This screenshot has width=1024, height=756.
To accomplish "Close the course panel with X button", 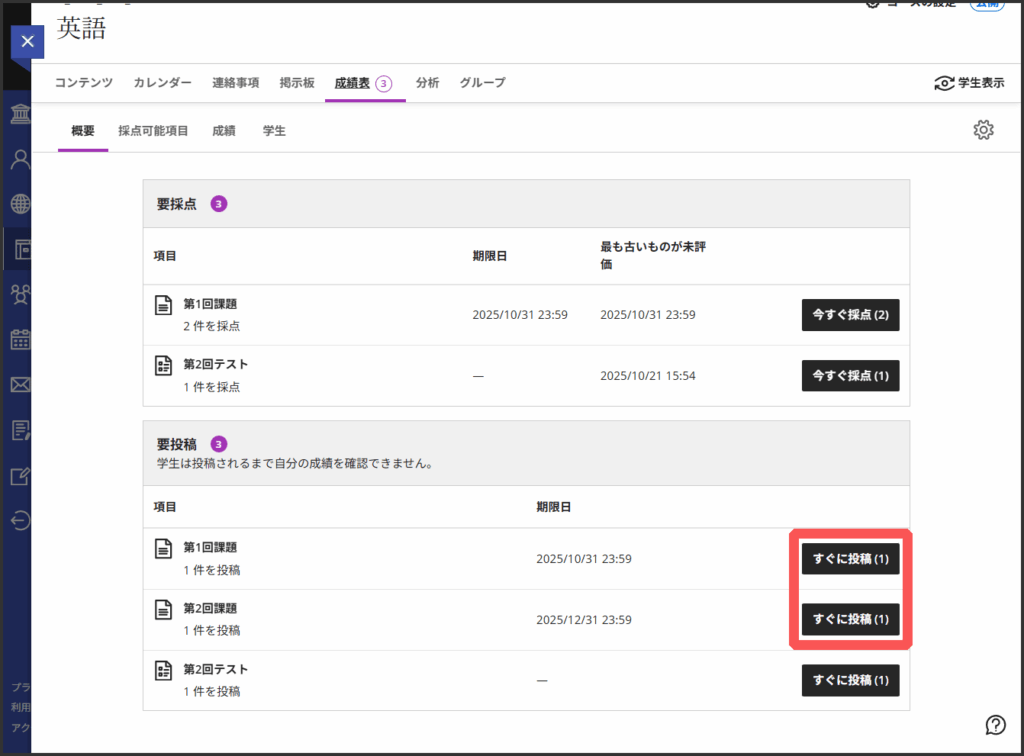I will [x=27, y=42].
